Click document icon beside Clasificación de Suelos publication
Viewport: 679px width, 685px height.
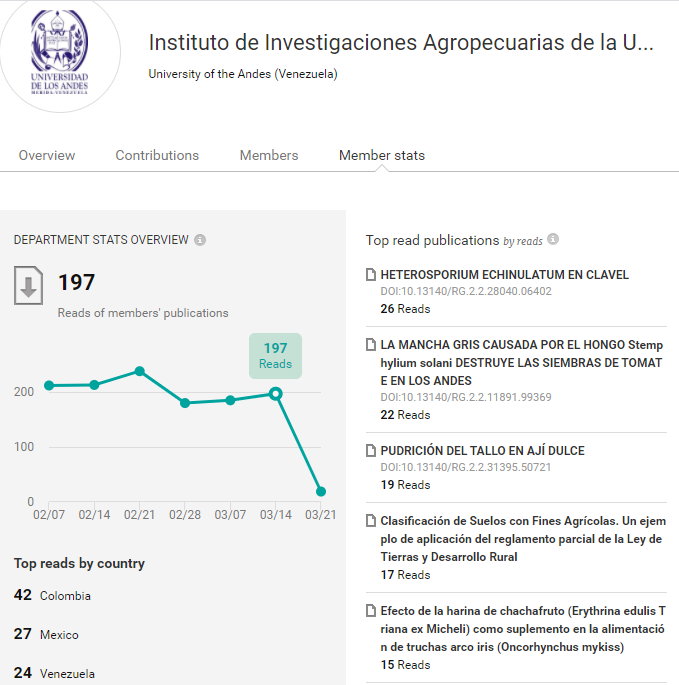click(x=371, y=521)
